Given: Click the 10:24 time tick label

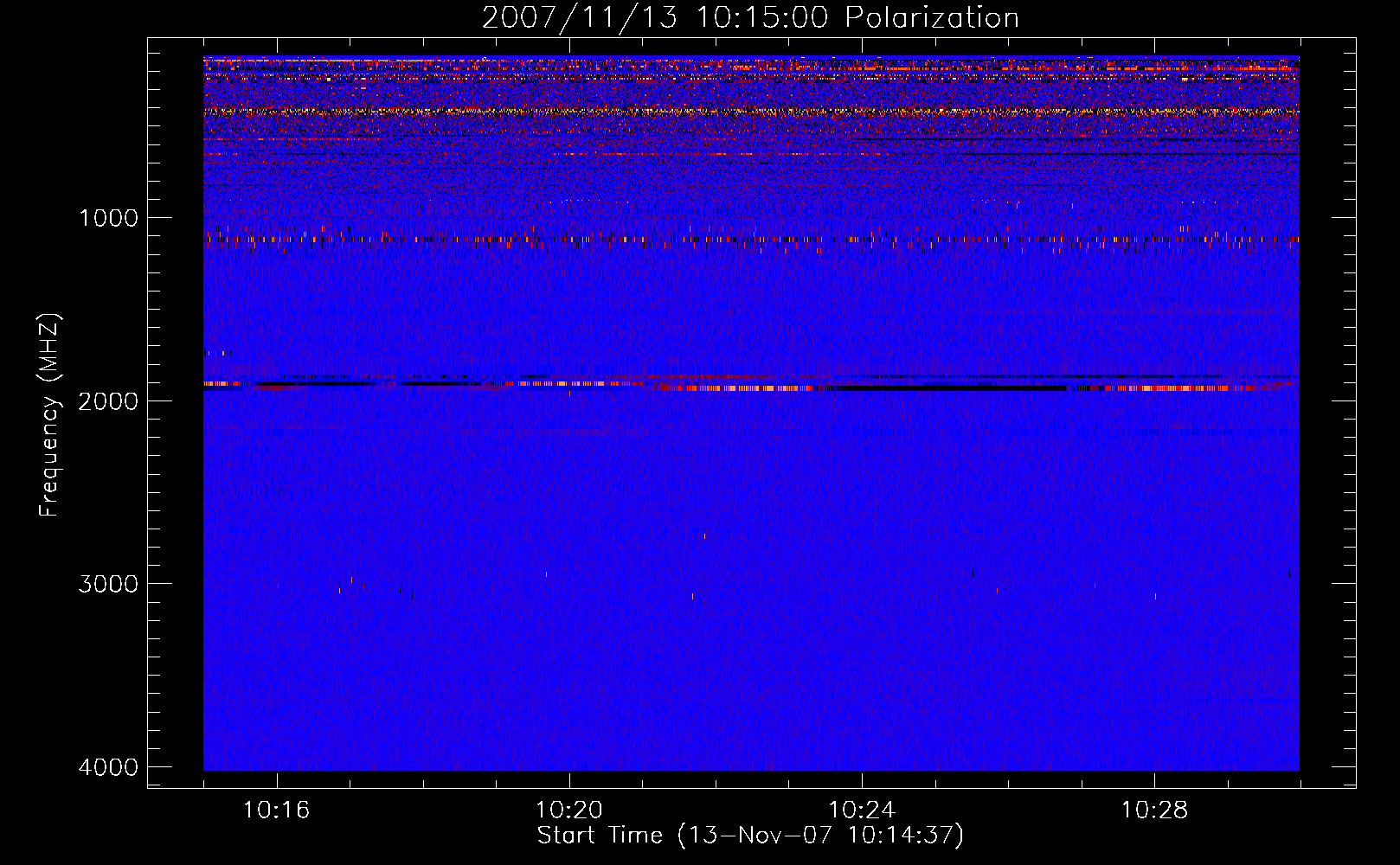Looking at the screenshot, I should click(861, 811).
